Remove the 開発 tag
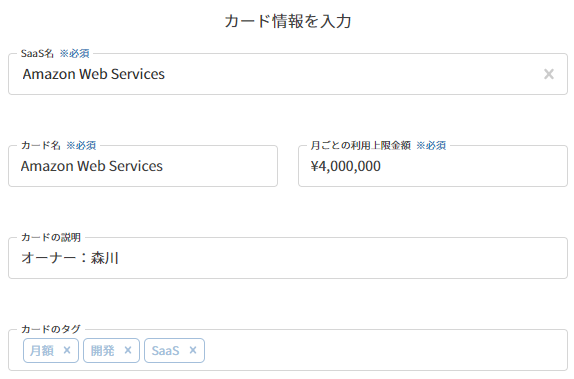574x379 pixels. pos(128,350)
